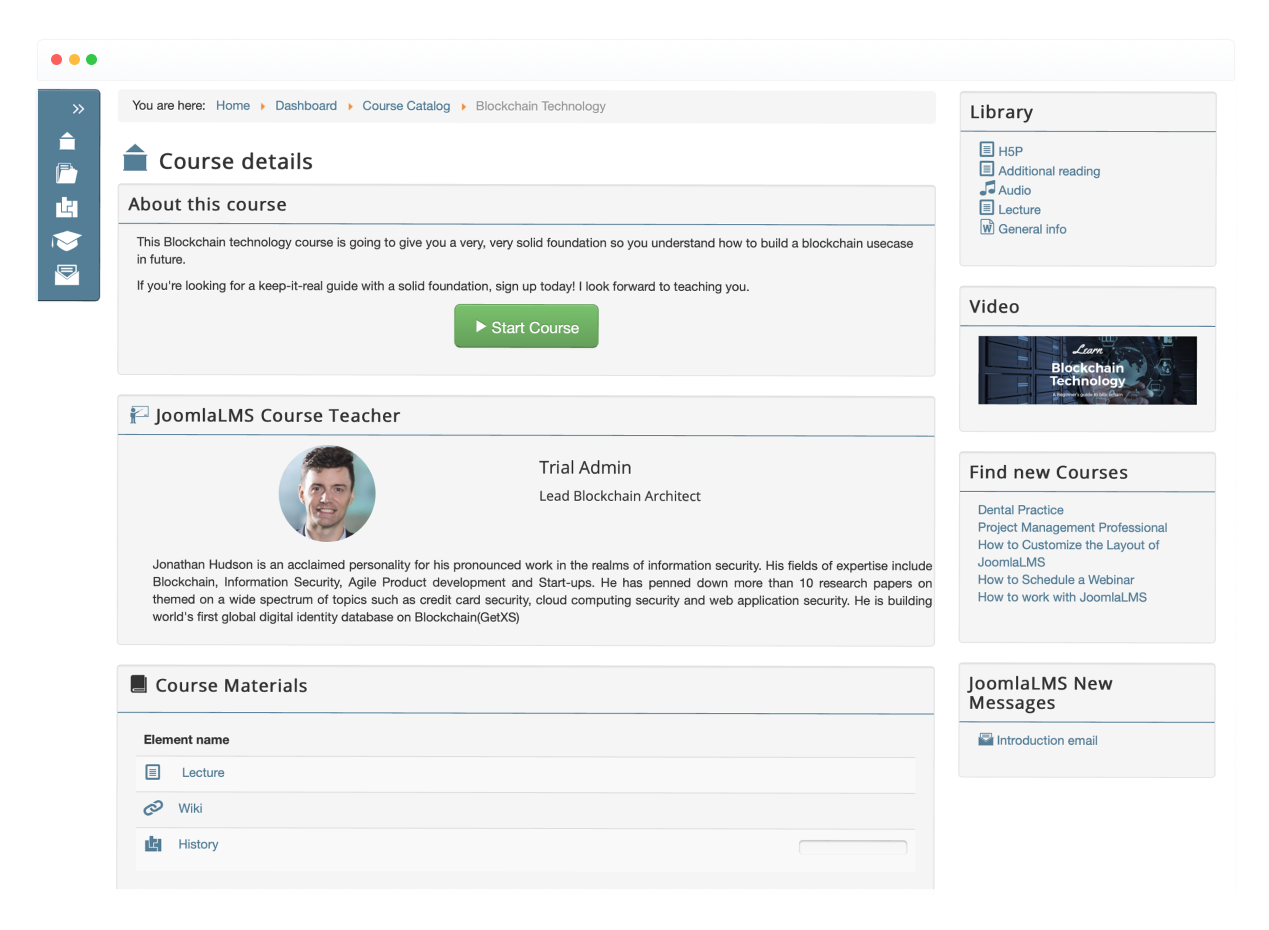This screenshot has width=1269, height=930.
Task: Click the JoomlaLMS New Messages panel heading
Action: coord(1040,693)
